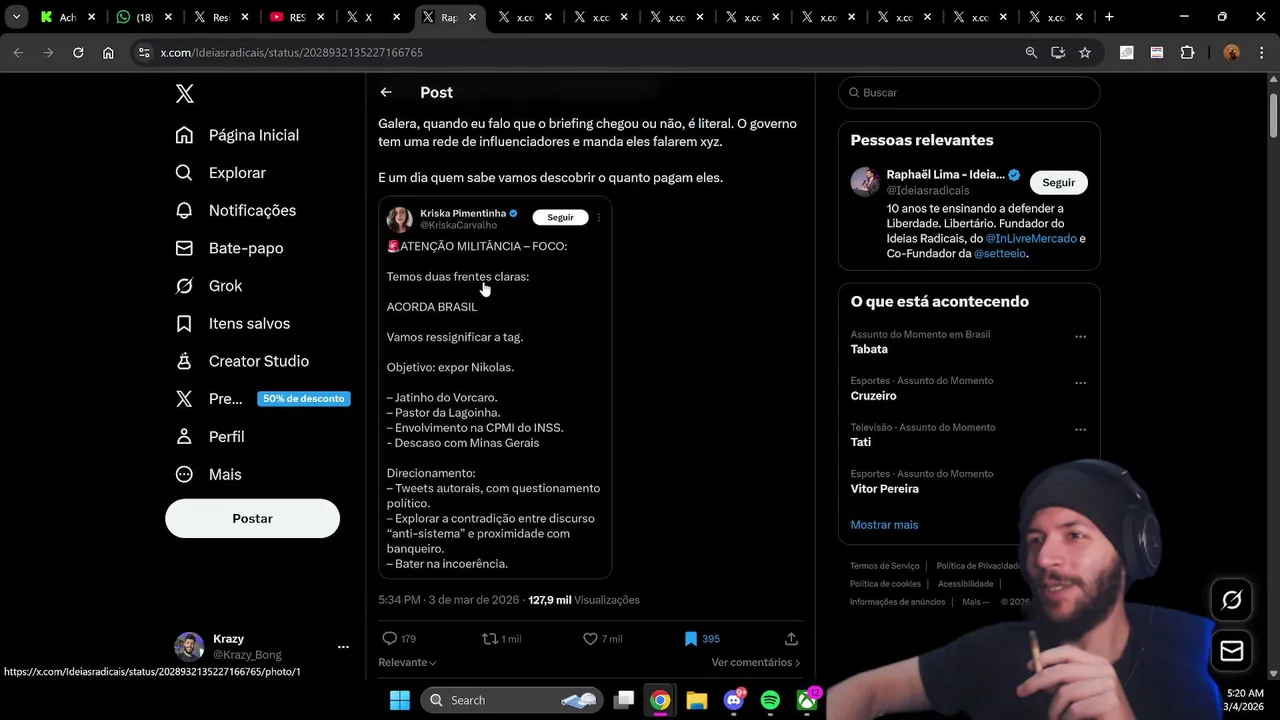Click Kriska Pimentinha's avatar
Viewport: 1280px width, 720px height.
[400, 219]
